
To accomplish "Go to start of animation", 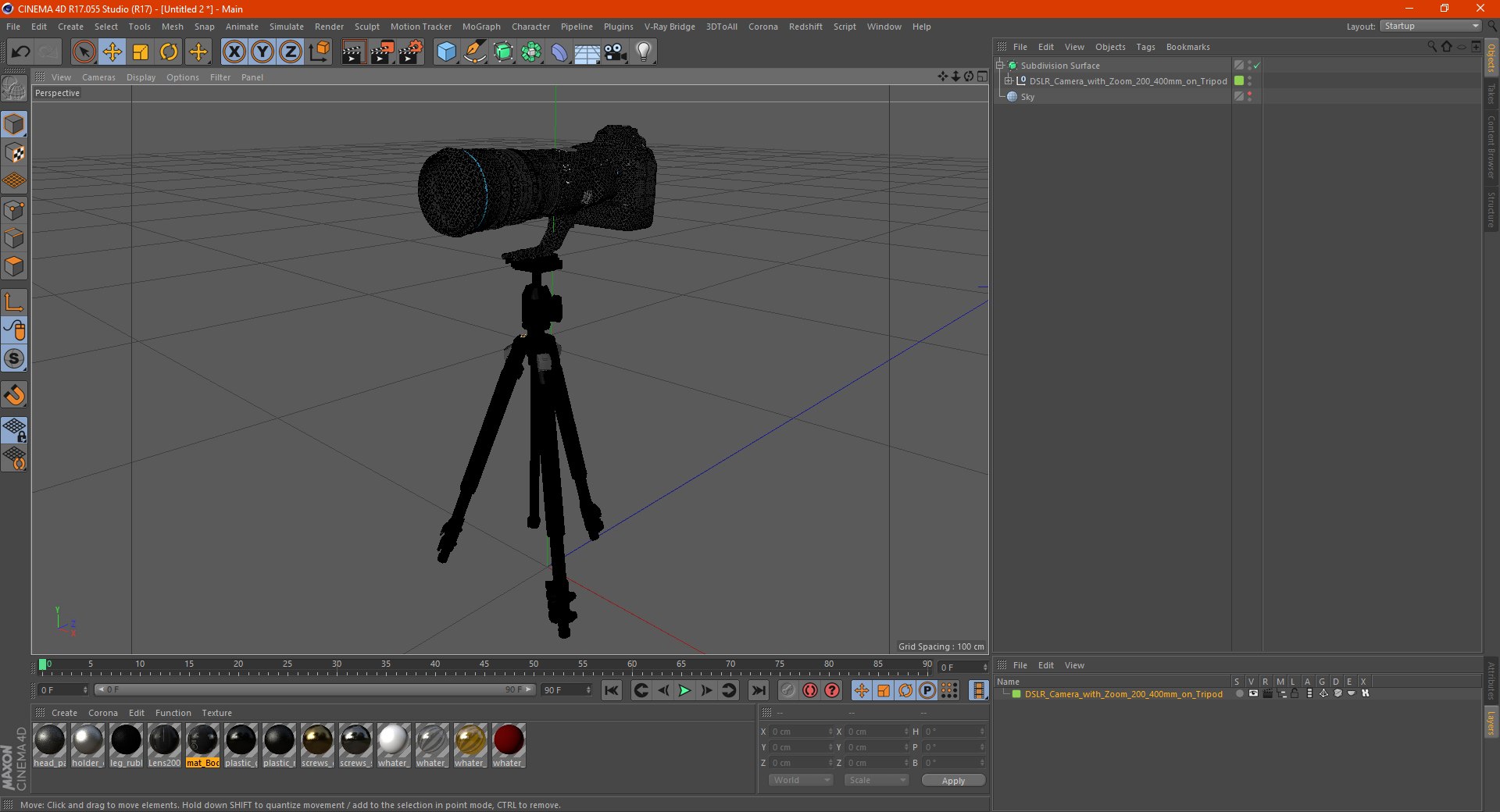I will pos(612,690).
